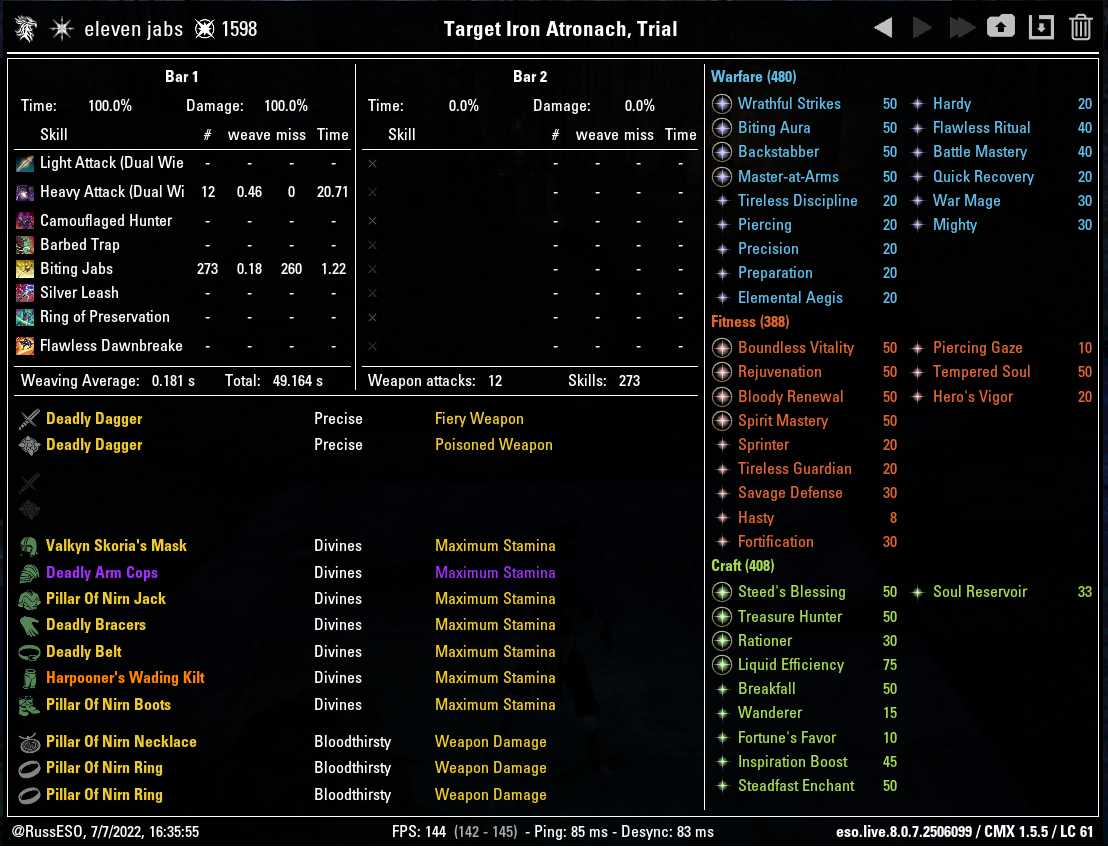Click the download/load fight icon

1041,28
